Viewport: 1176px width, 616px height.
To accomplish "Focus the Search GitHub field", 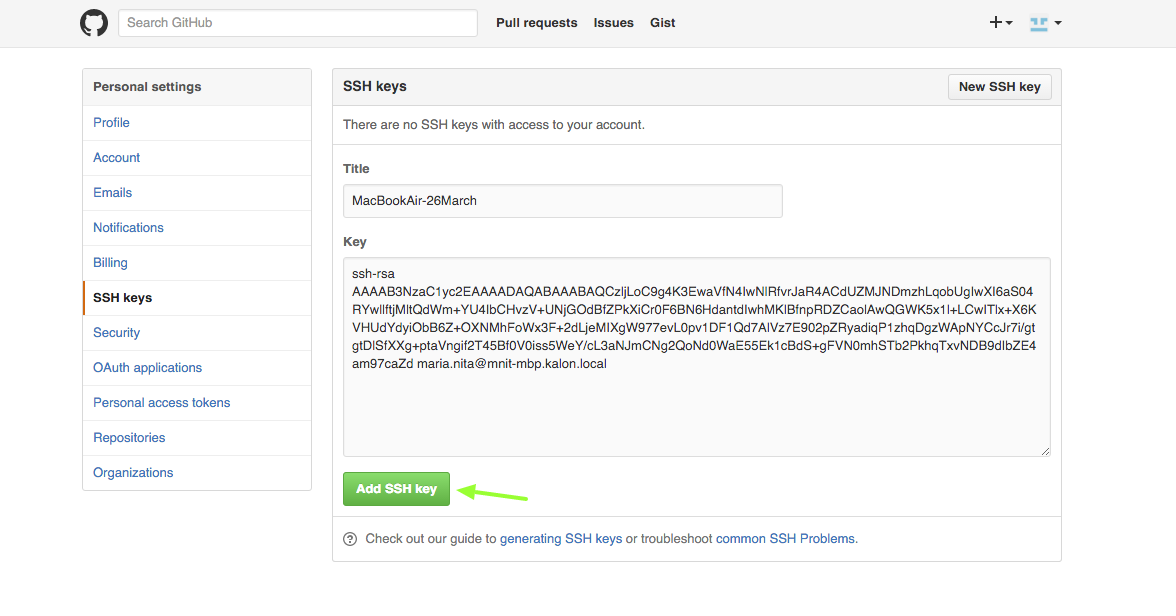I will tap(298, 23).
